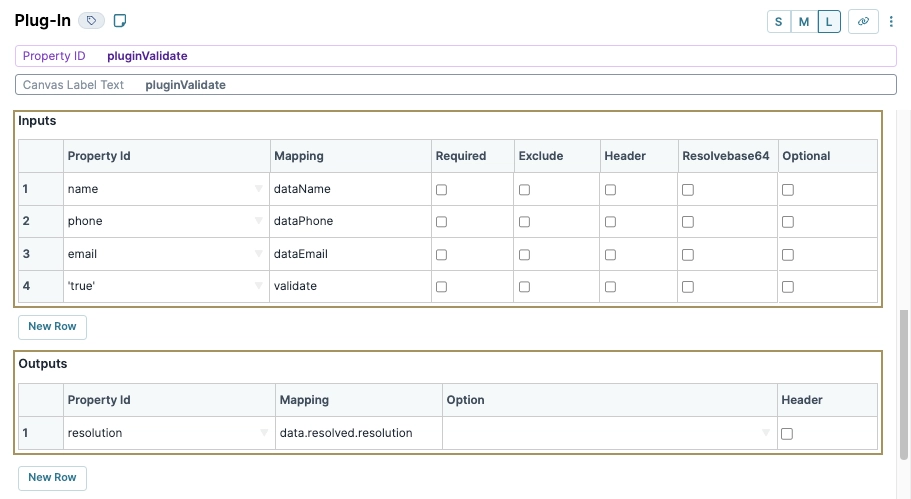Check Exclude for the email row
The height and width of the screenshot is (499, 911).
click(x=525, y=255)
